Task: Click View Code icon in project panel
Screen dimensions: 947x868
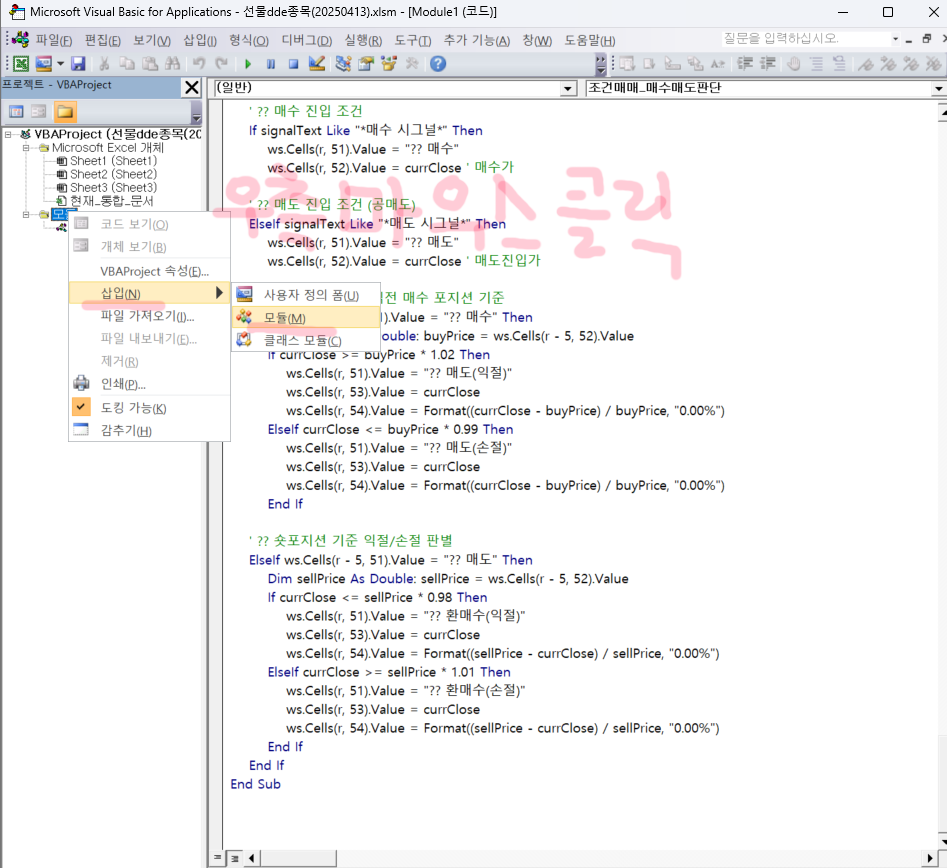Action: click(x=16, y=111)
